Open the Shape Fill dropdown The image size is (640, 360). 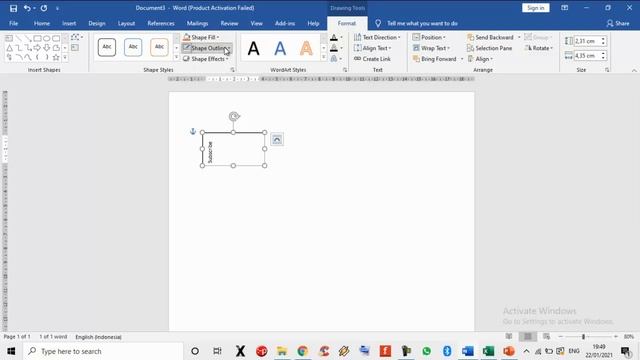coord(201,38)
